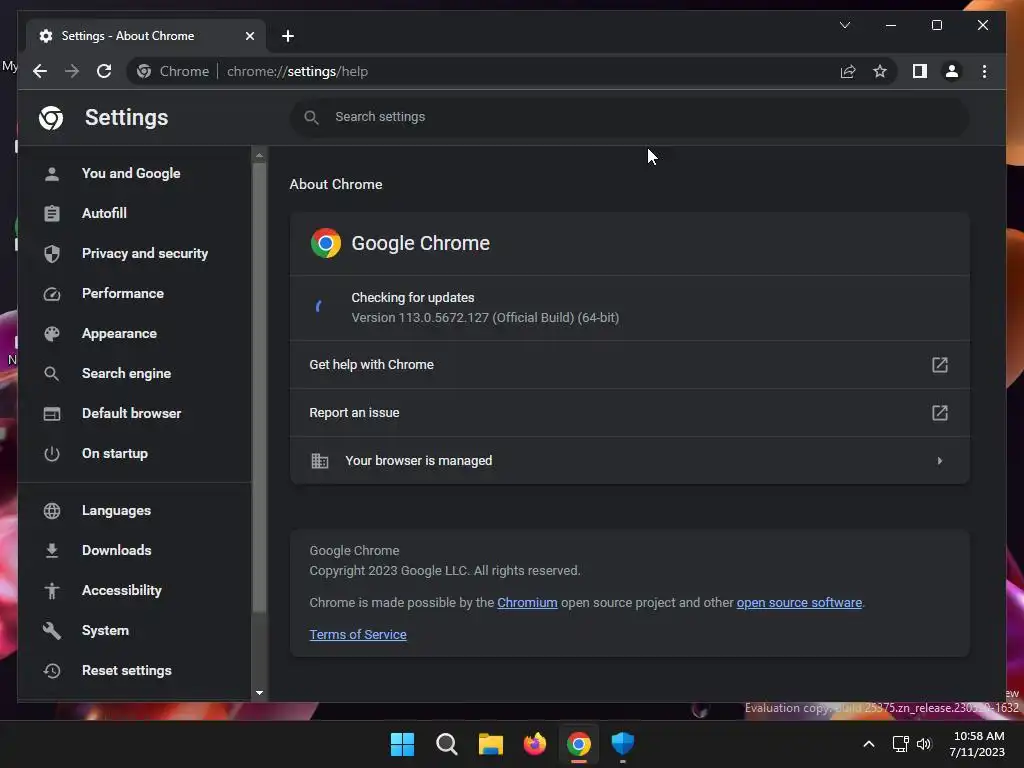Open the side panel icon

click(920, 71)
